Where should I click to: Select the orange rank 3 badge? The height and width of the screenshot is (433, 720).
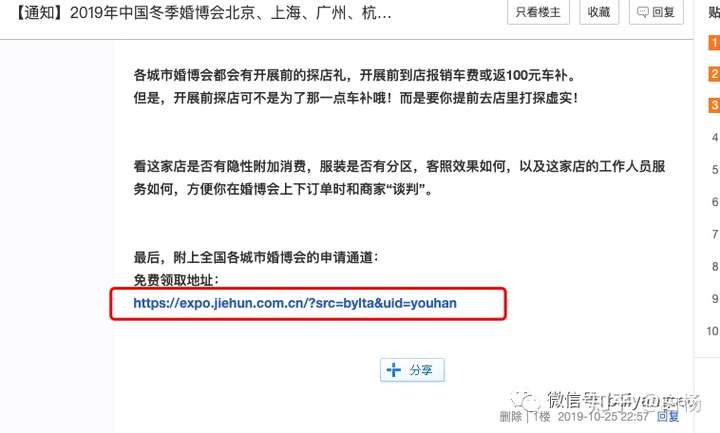[714, 105]
